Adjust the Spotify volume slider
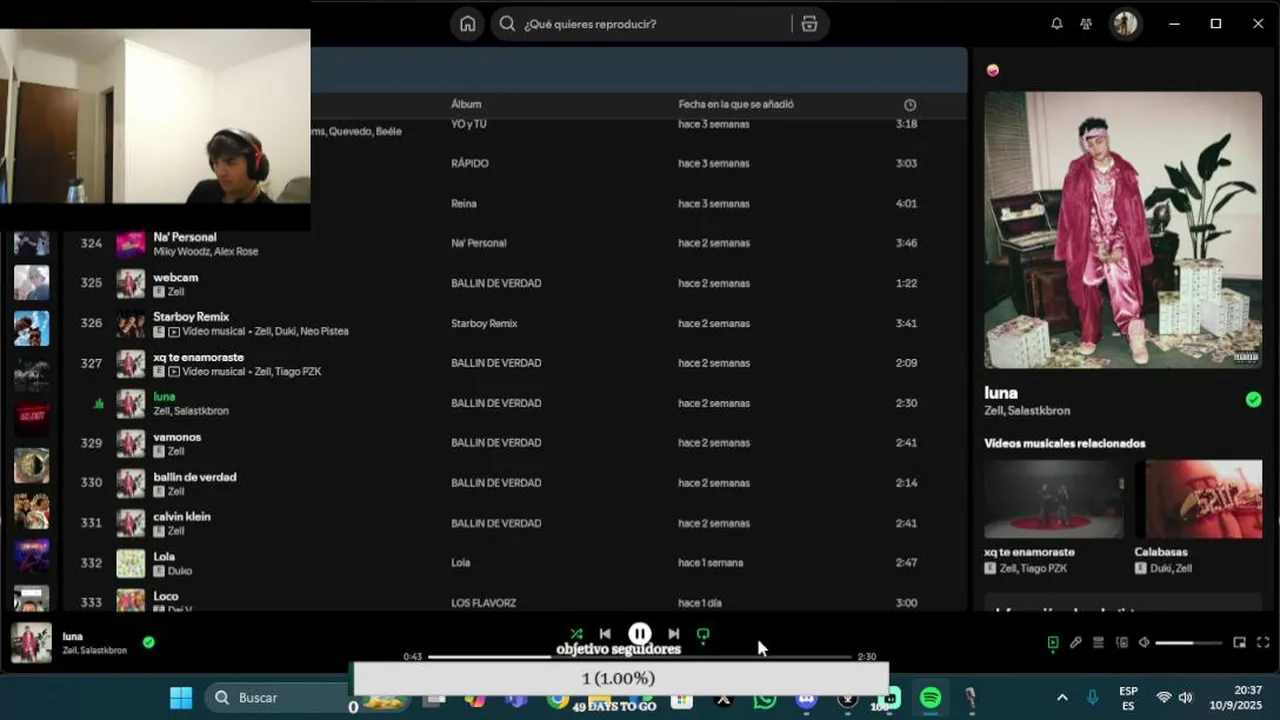The image size is (1280, 720). [x=1189, y=643]
